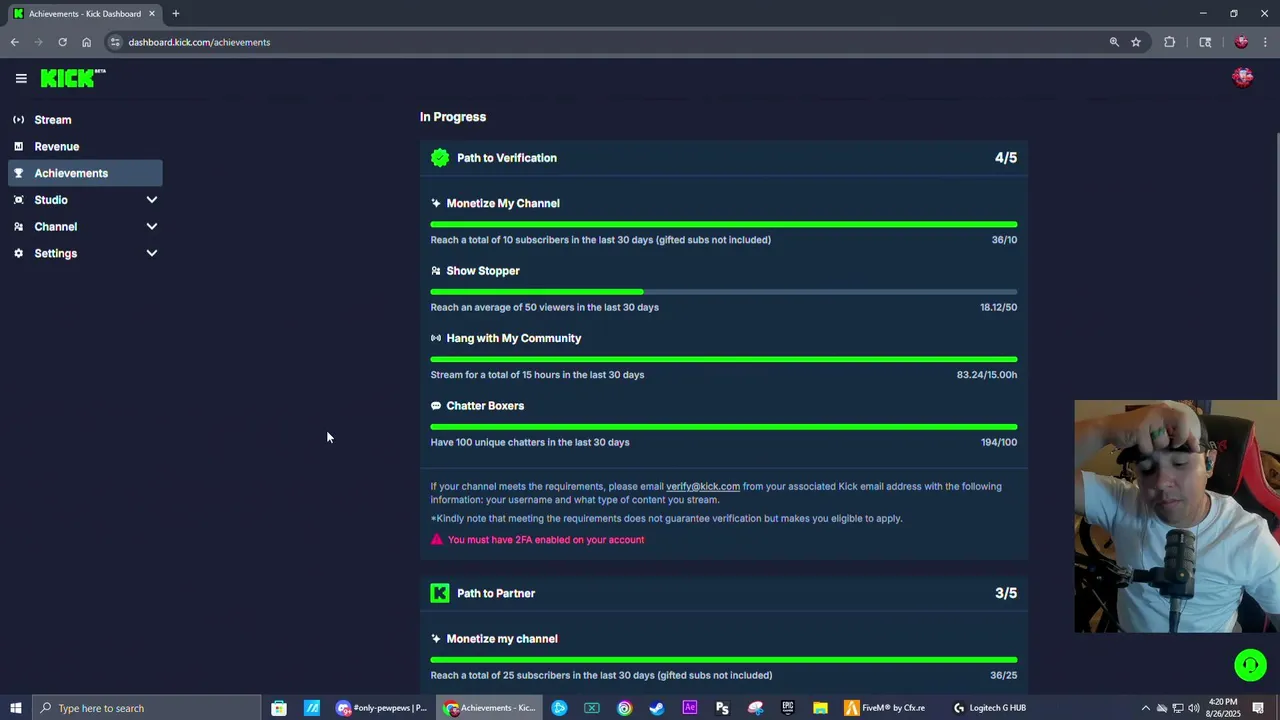Click the 2FA warning triangle icon

tap(437, 540)
